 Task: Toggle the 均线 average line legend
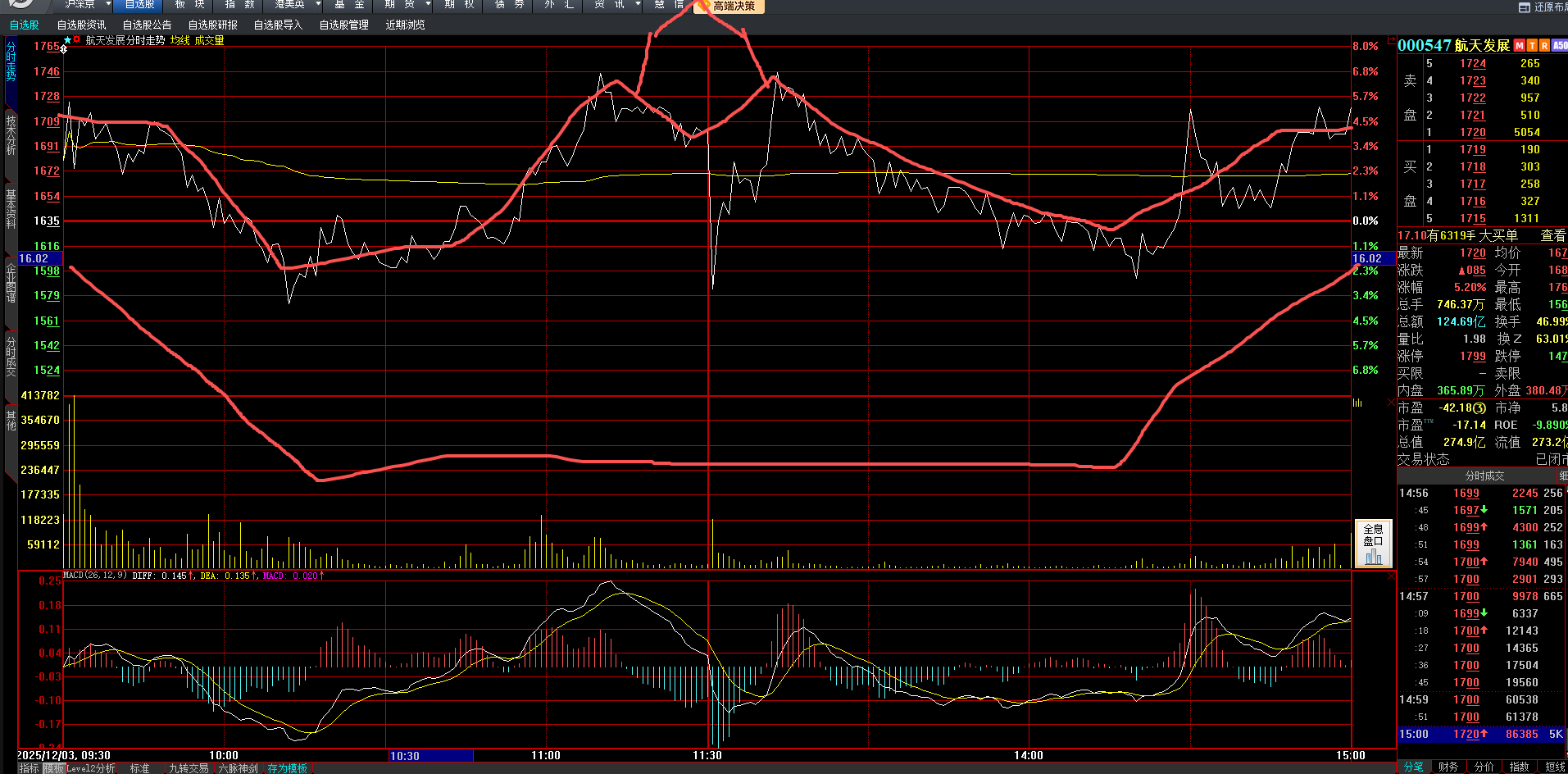[x=180, y=40]
